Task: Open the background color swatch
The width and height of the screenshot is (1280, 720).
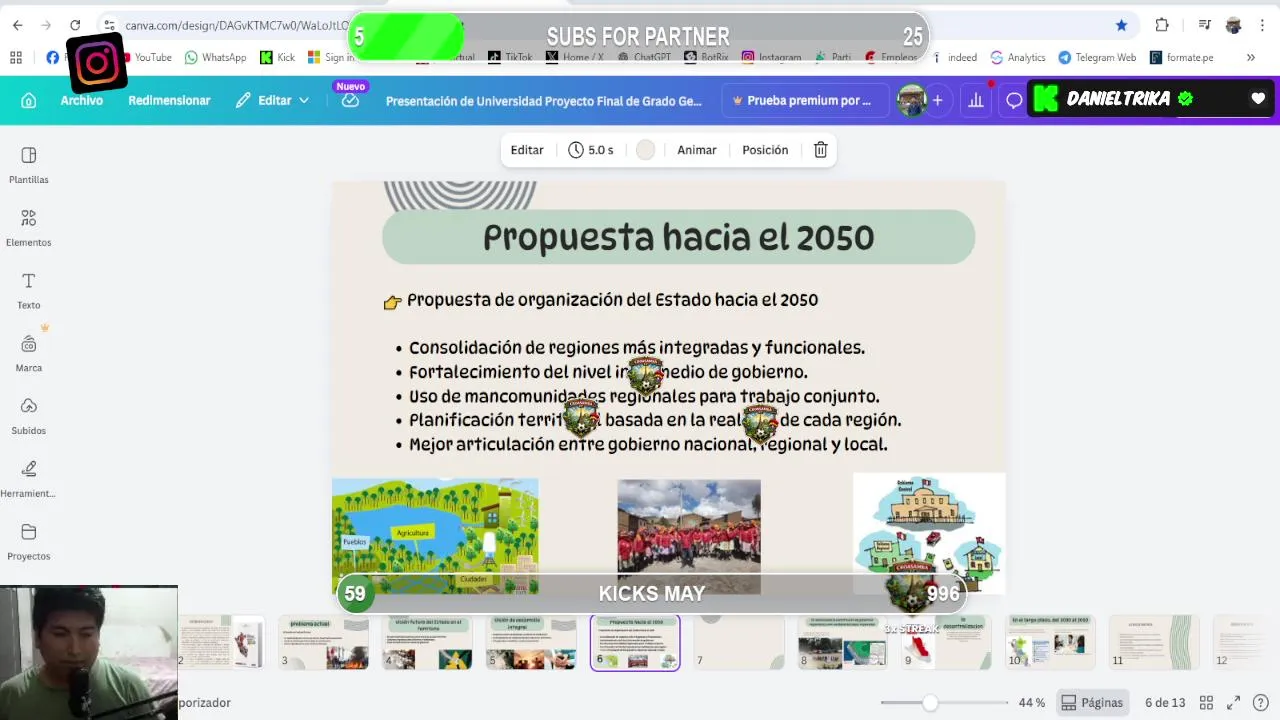Action: click(x=645, y=150)
